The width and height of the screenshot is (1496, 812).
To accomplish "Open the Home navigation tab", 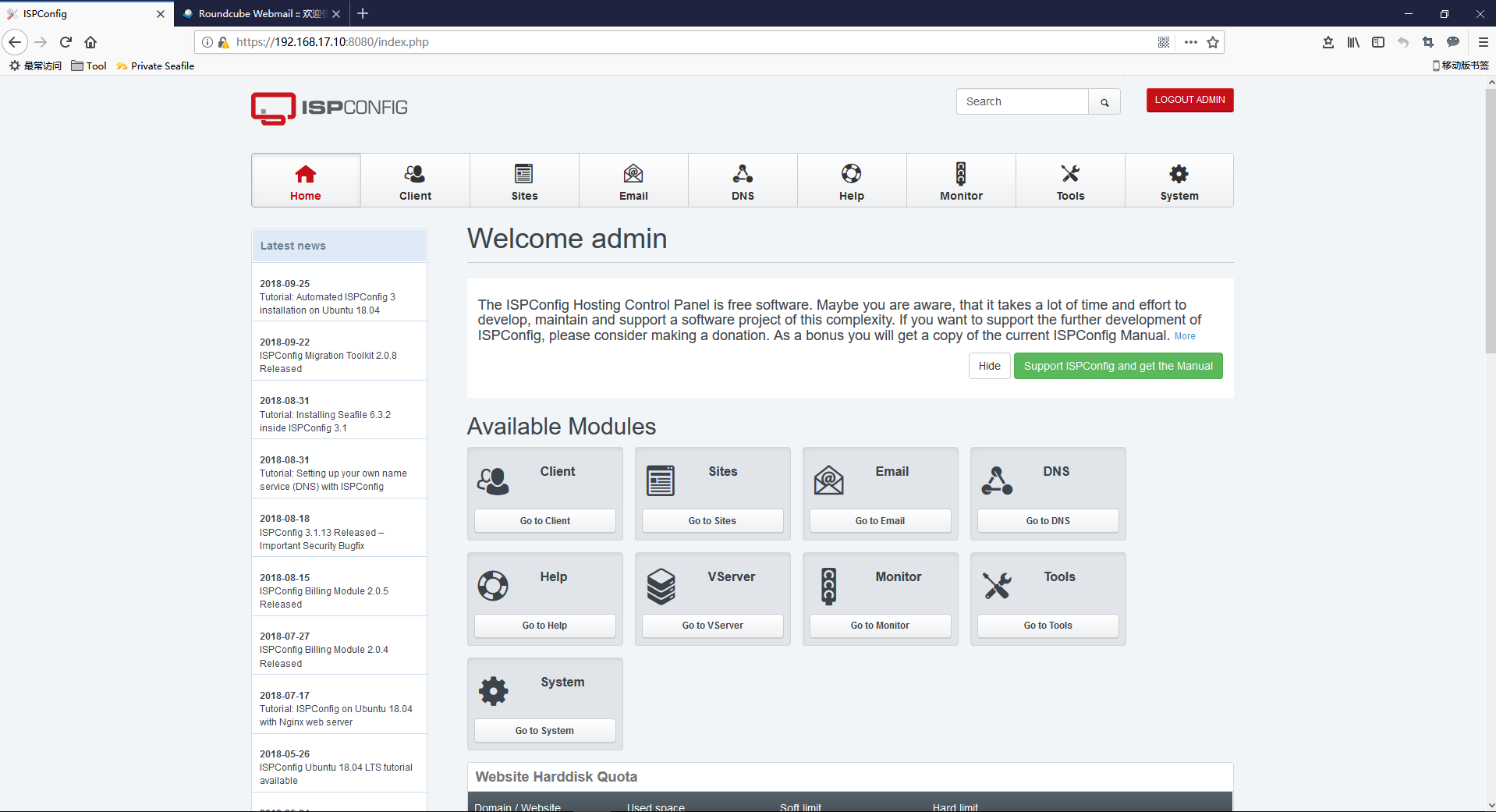I will 306,180.
